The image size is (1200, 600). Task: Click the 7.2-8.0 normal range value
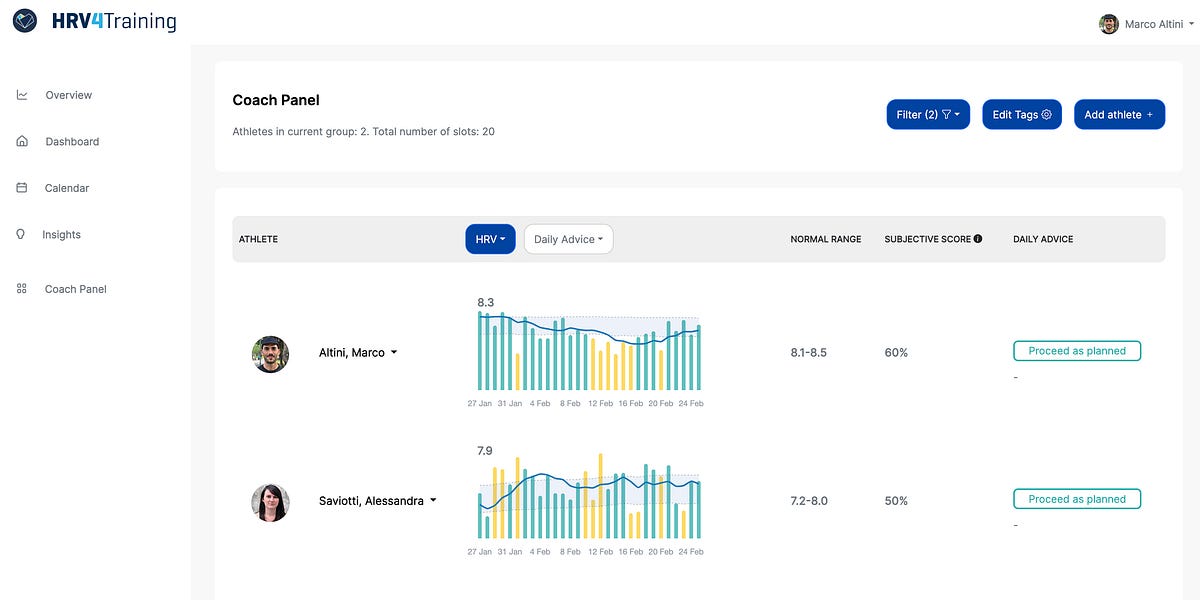(809, 501)
